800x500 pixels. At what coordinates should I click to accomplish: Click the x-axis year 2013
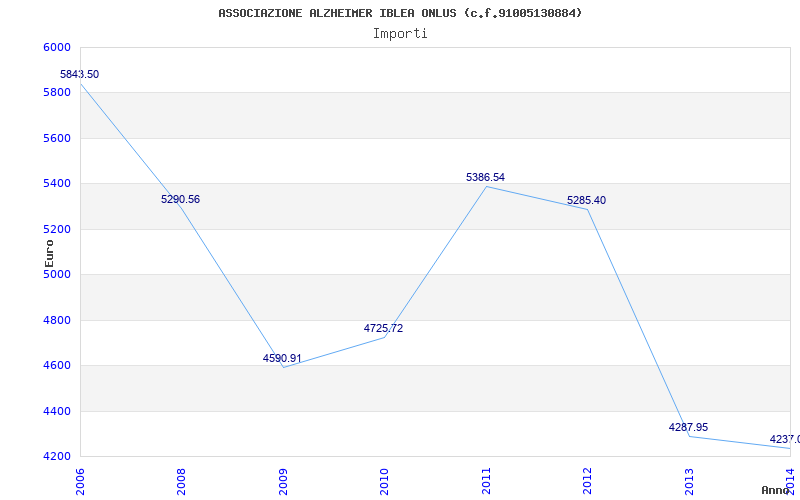coord(689,481)
